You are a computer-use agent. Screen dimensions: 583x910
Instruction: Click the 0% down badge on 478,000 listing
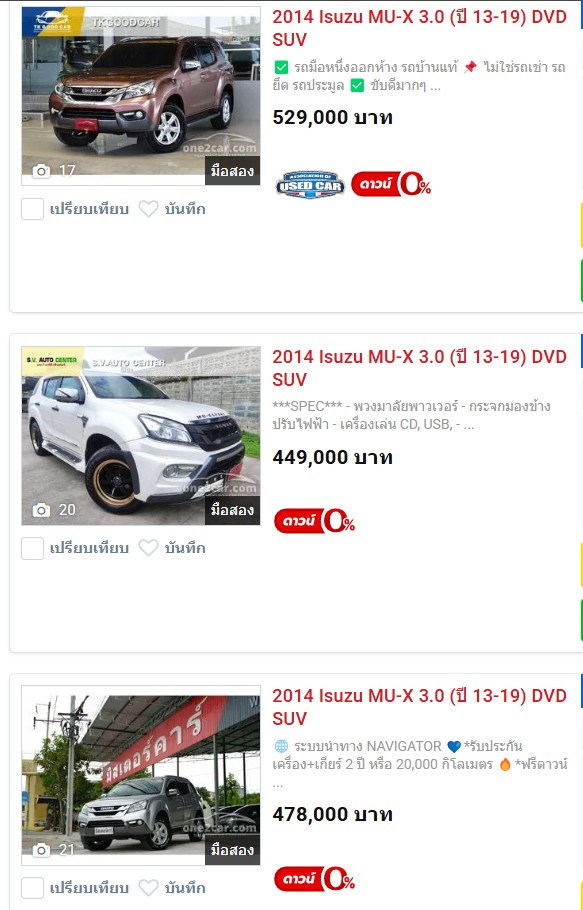(x=314, y=879)
